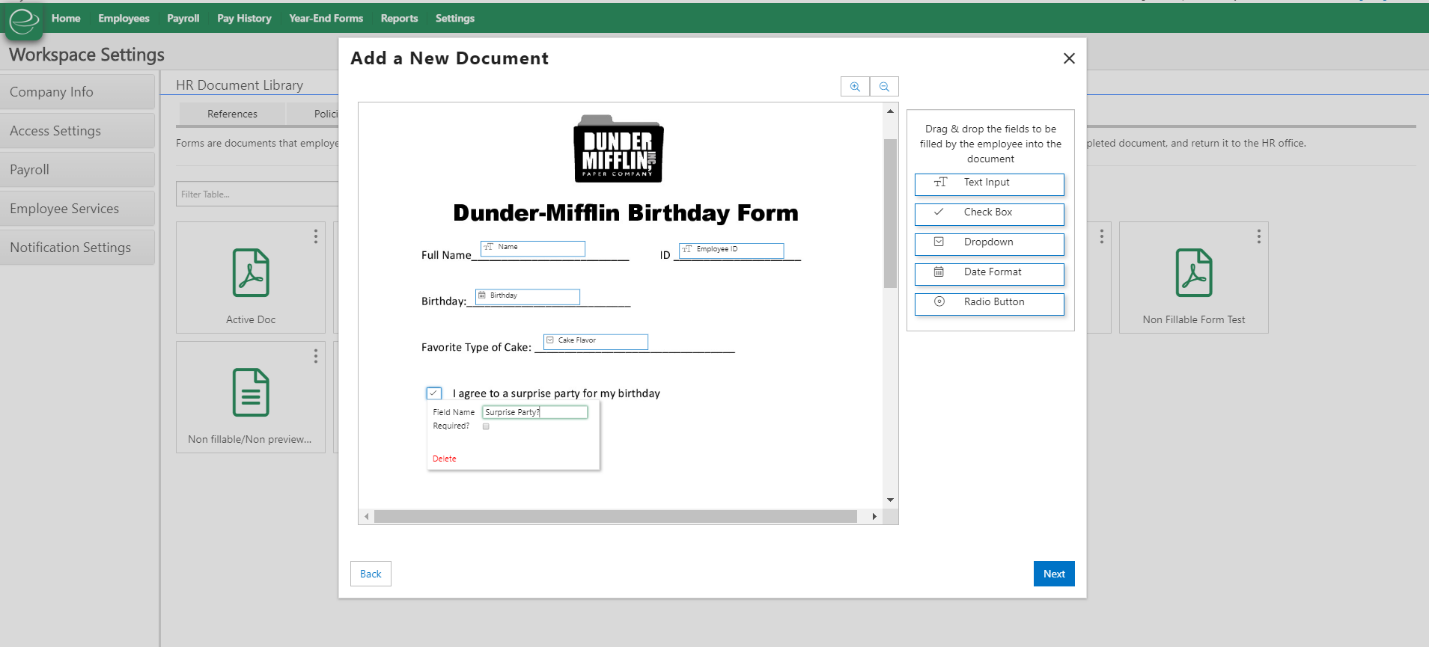
Task: Click the document horizontal scrollbar thumb
Action: [x=615, y=517]
